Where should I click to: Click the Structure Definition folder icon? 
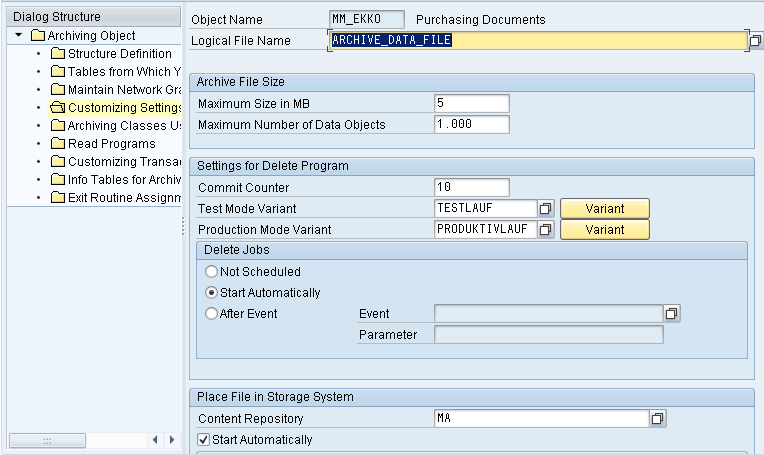click(58, 53)
